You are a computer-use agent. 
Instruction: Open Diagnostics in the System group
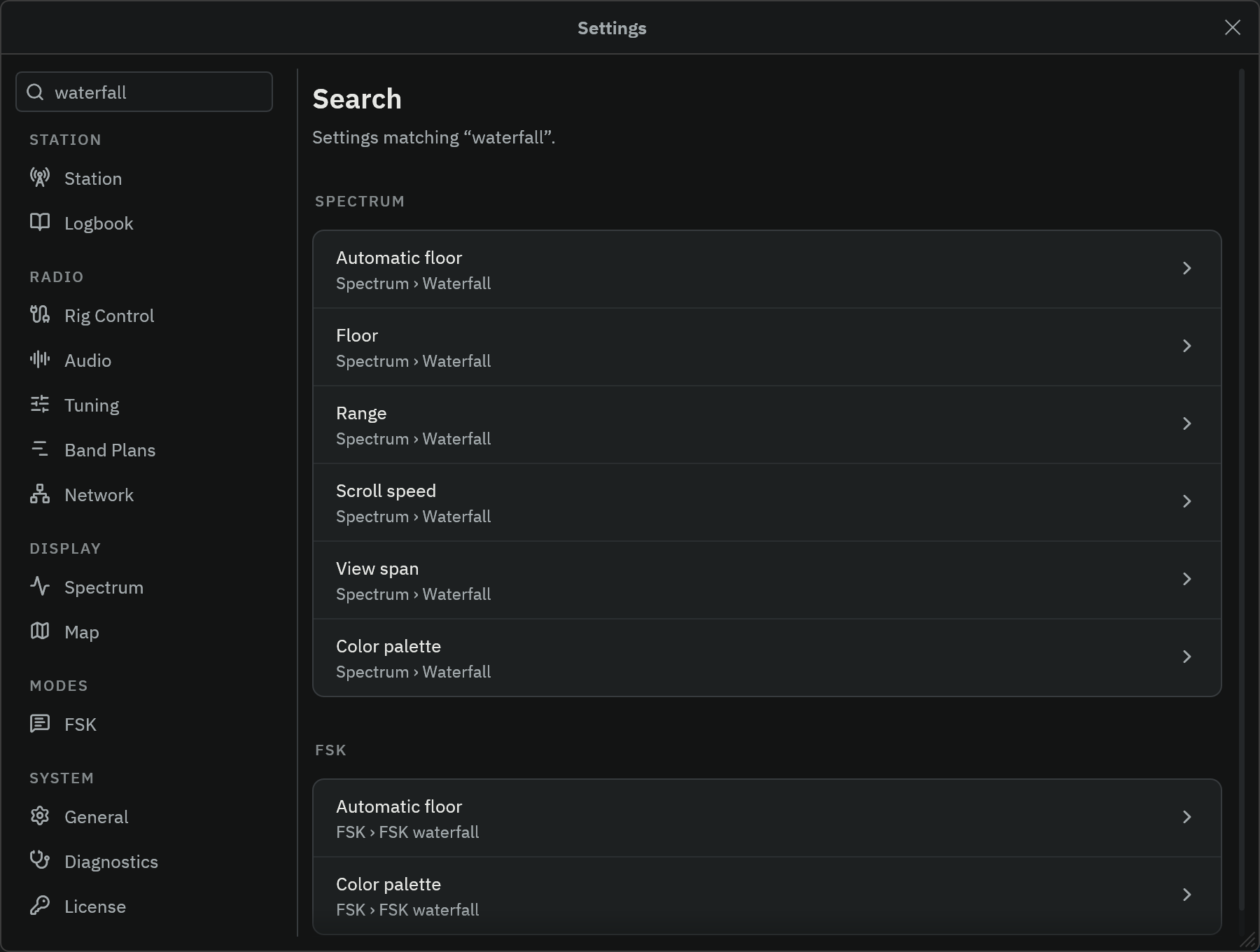click(x=144, y=862)
